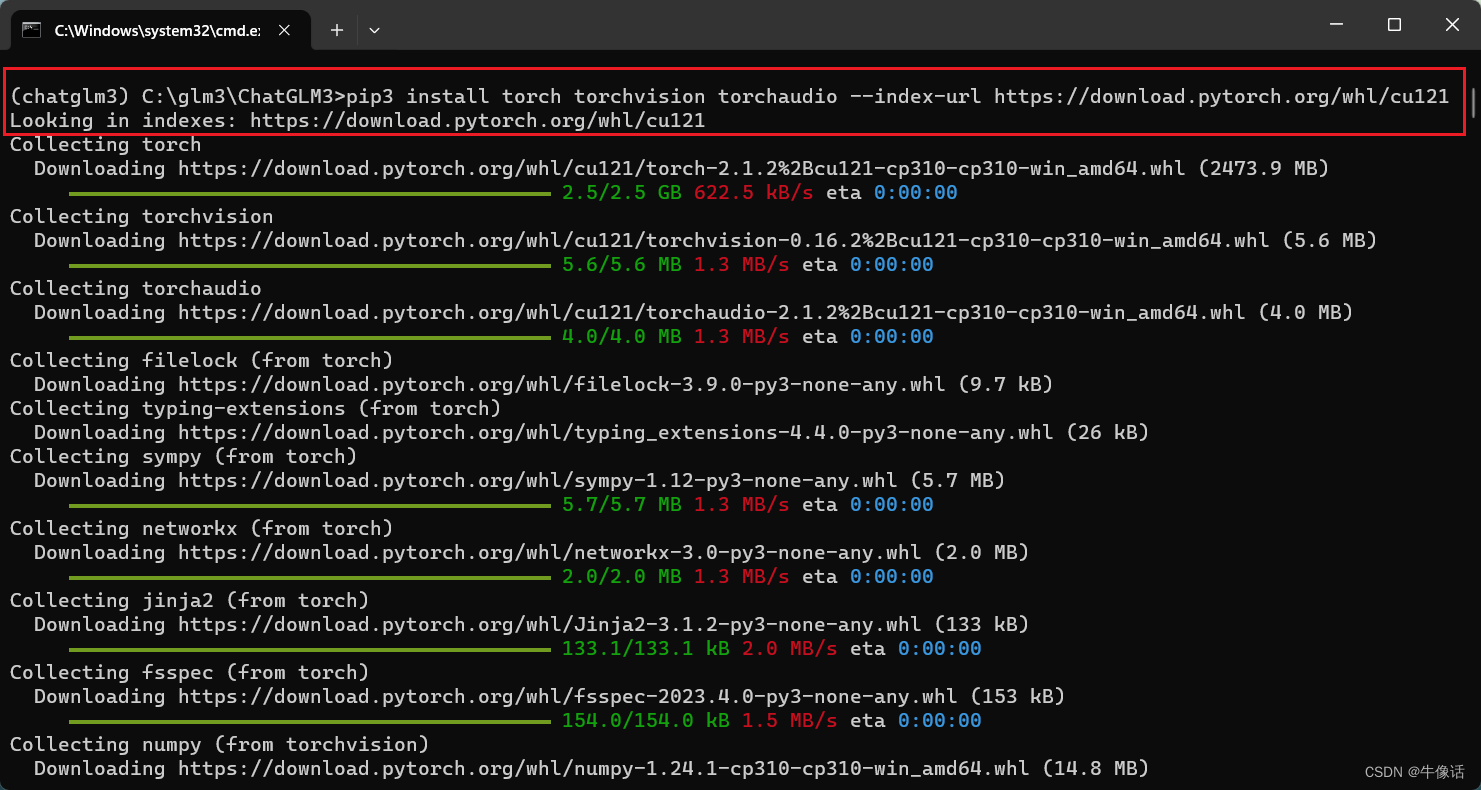Click the typing_extensions-4.4.0 wheel URL
The image size is (1481, 790).
(x=615, y=432)
